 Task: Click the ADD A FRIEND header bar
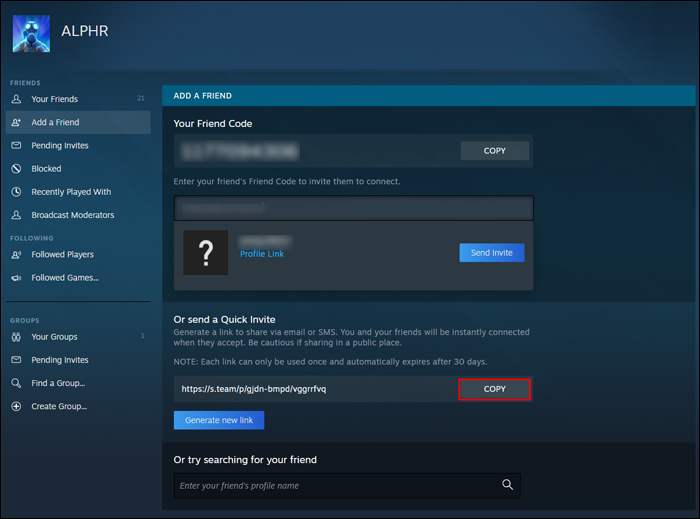click(x=429, y=95)
